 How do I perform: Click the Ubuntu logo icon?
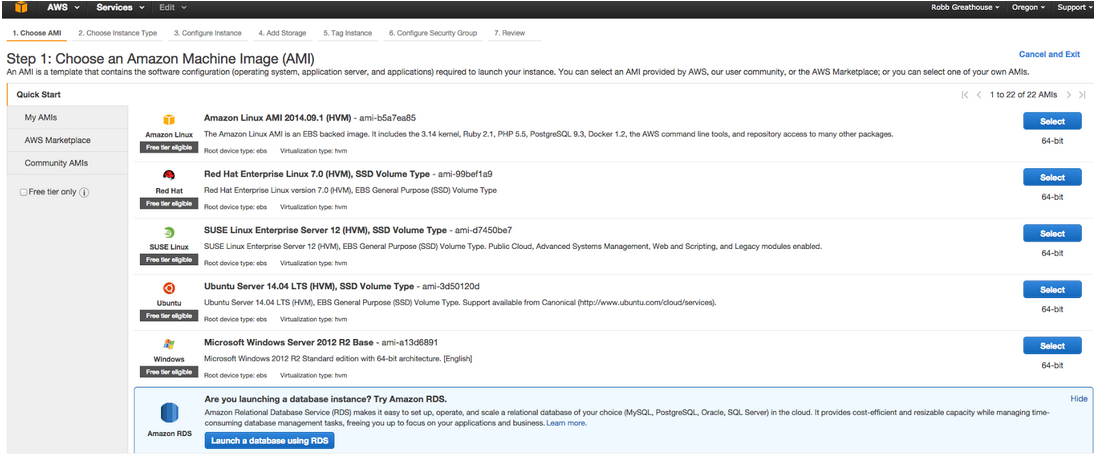coord(169,288)
